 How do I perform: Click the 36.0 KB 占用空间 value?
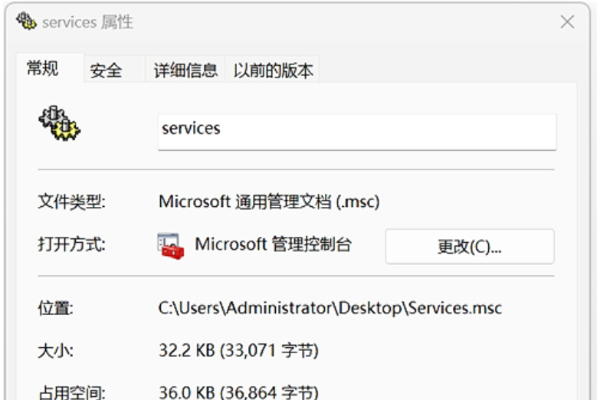[x=239, y=392]
